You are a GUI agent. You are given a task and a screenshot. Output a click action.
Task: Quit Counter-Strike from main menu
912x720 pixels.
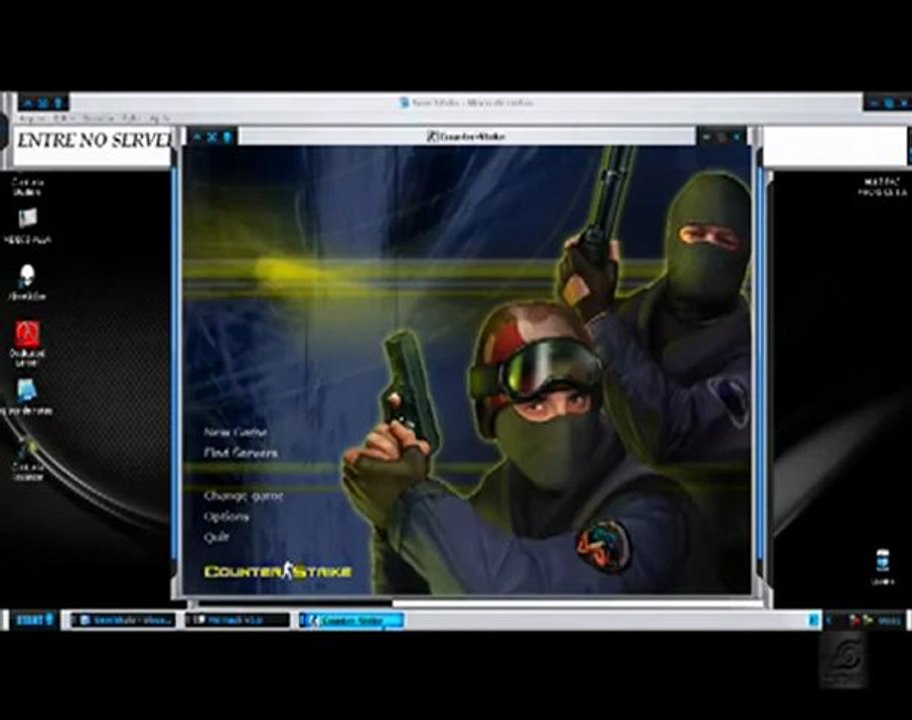(x=216, y=537)
